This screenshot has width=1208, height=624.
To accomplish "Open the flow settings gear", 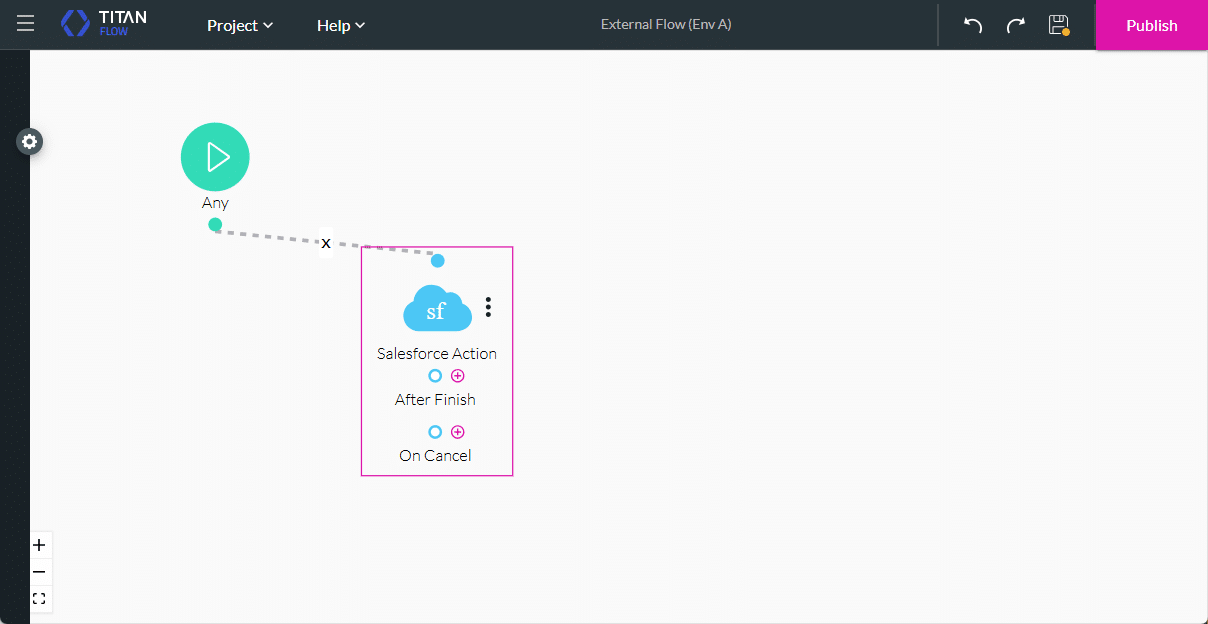I will pos(29,141).
